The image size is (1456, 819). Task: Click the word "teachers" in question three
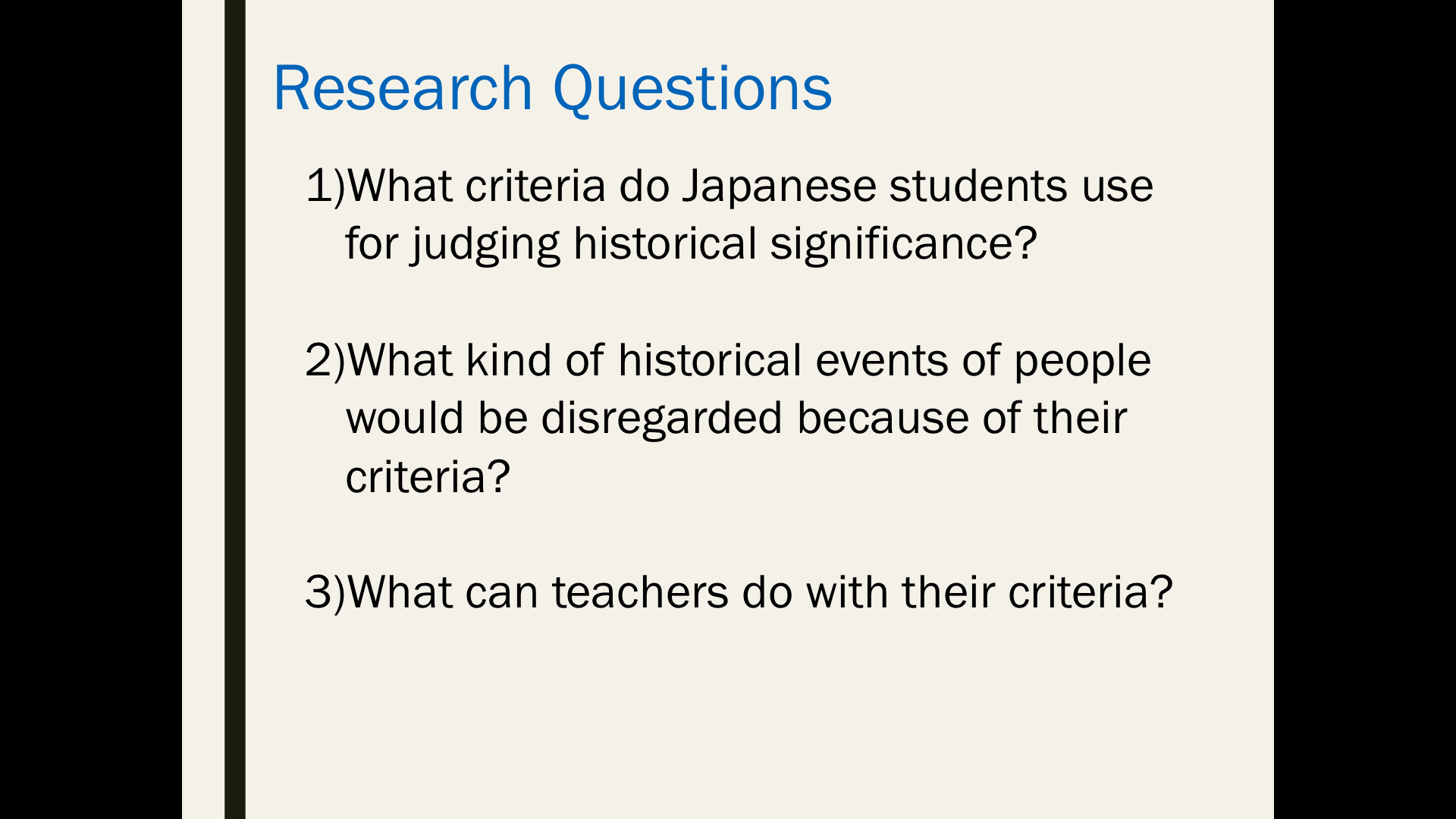point(640,592)
